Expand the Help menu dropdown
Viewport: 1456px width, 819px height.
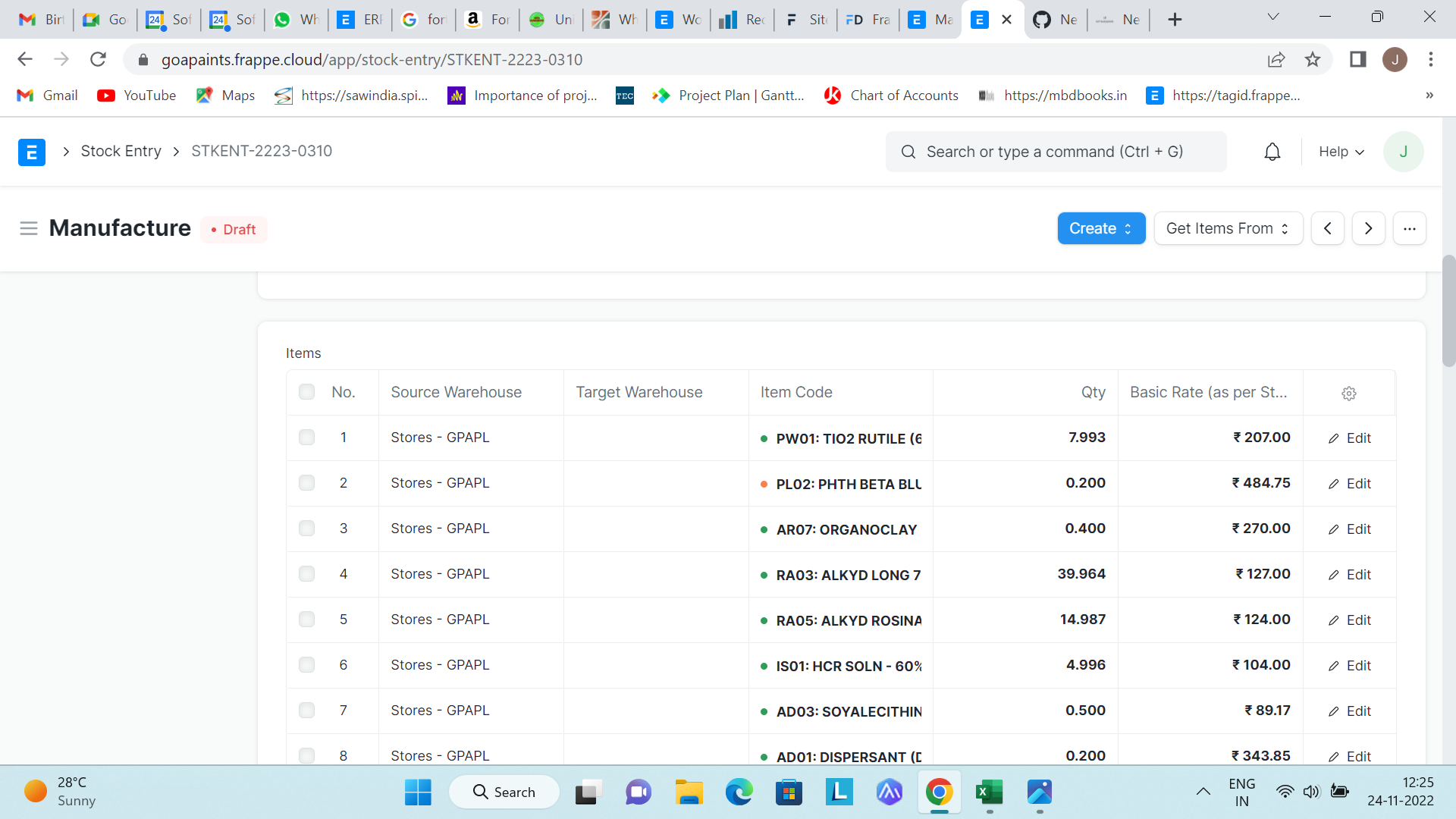1341,152
